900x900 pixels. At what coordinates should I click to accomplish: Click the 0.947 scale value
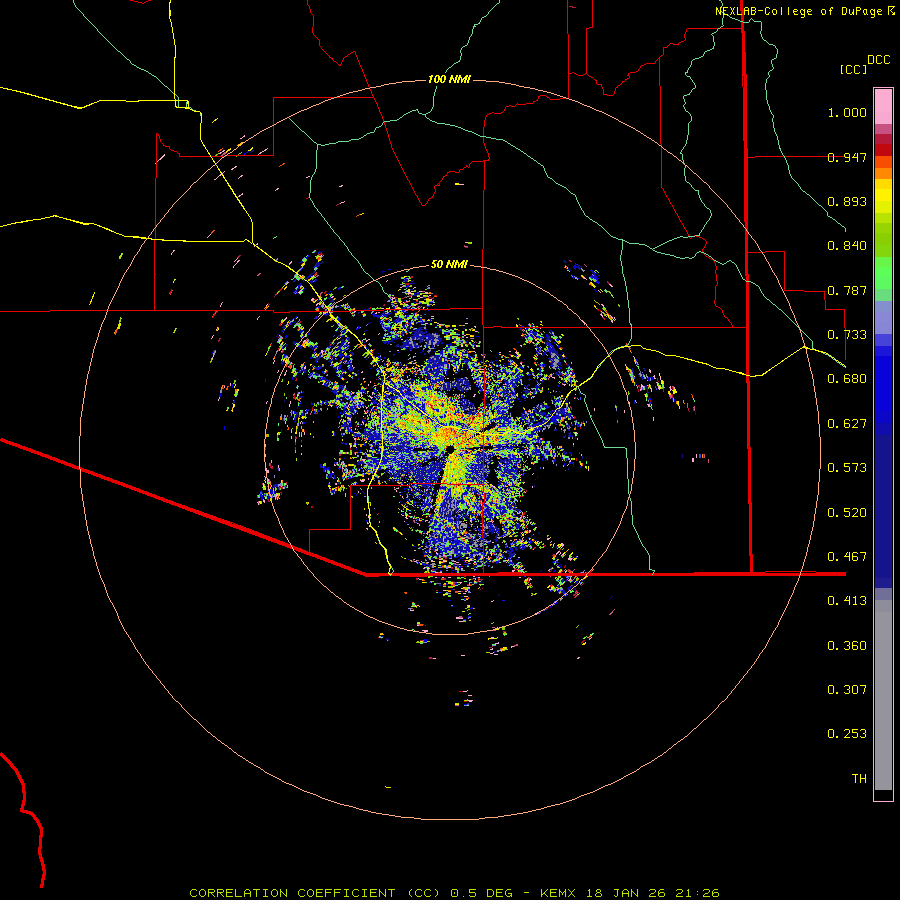(847, 157)
